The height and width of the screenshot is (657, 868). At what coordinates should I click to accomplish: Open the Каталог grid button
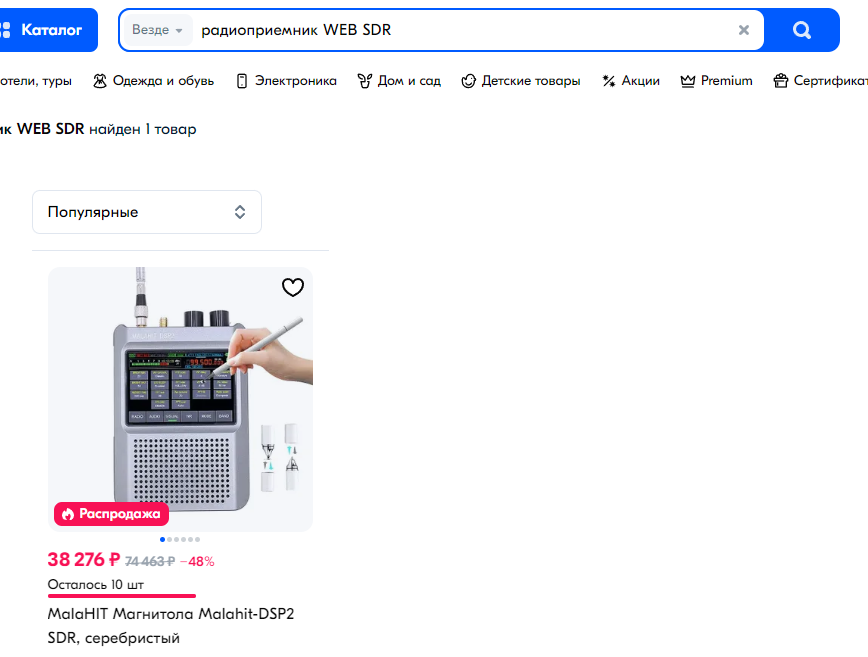pos(46,30)
